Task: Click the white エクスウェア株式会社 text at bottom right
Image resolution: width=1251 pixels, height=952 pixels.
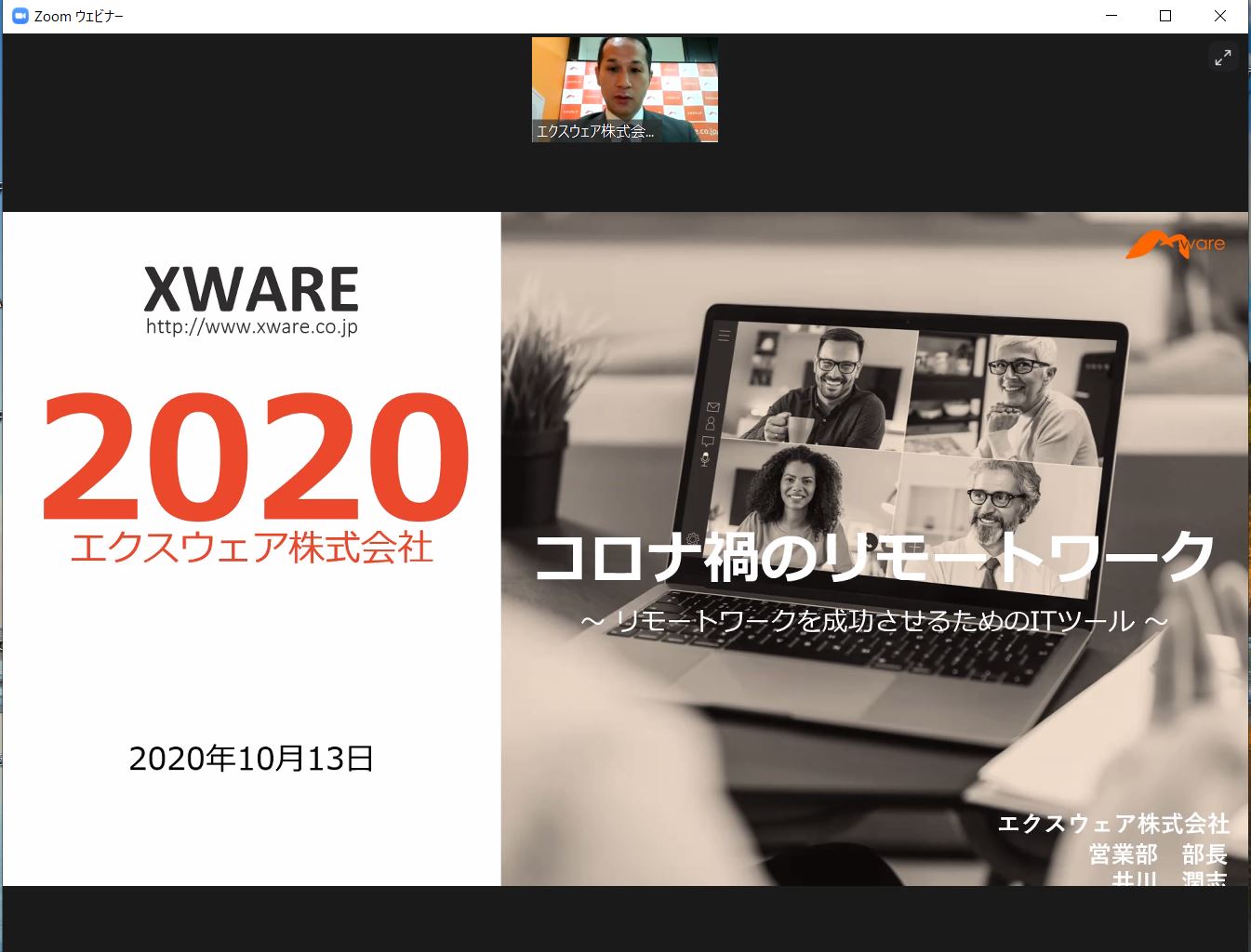Action: [1113, 823]
